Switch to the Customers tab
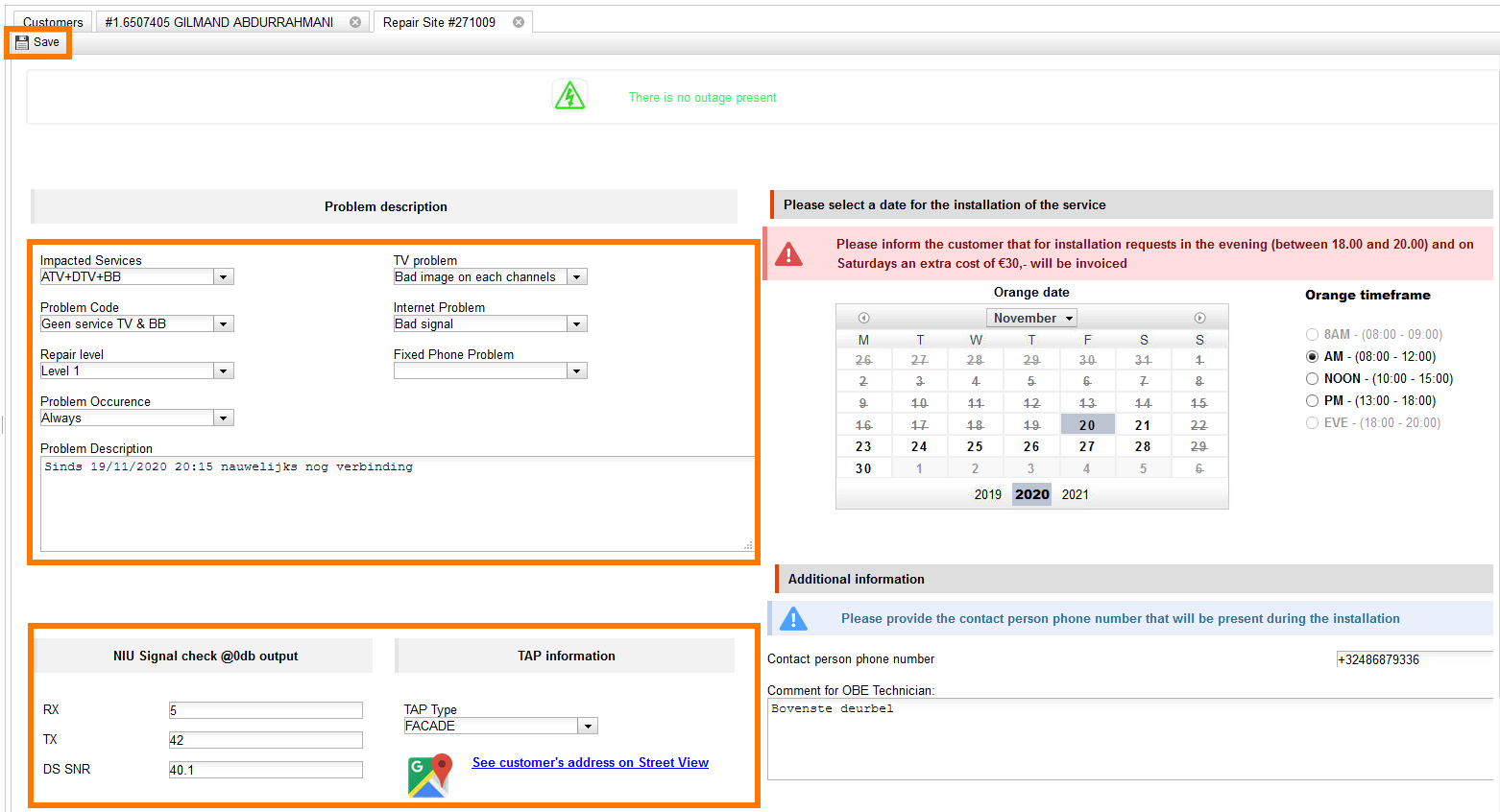 tap(53, 22)
